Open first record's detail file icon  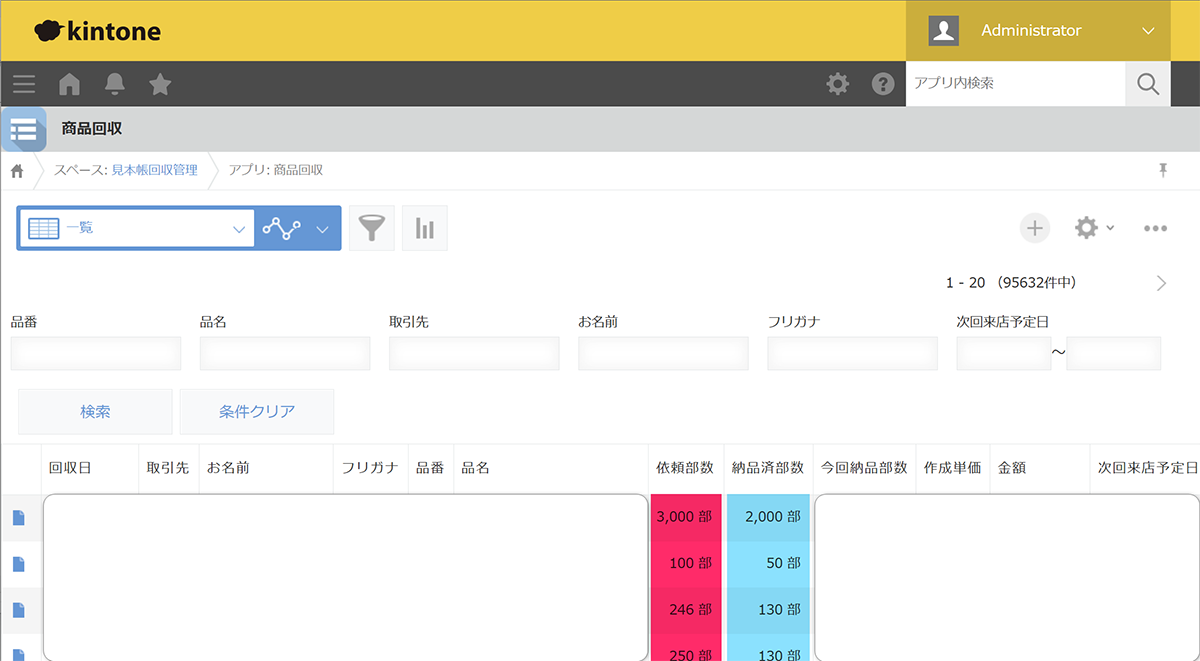pos(18,518)
